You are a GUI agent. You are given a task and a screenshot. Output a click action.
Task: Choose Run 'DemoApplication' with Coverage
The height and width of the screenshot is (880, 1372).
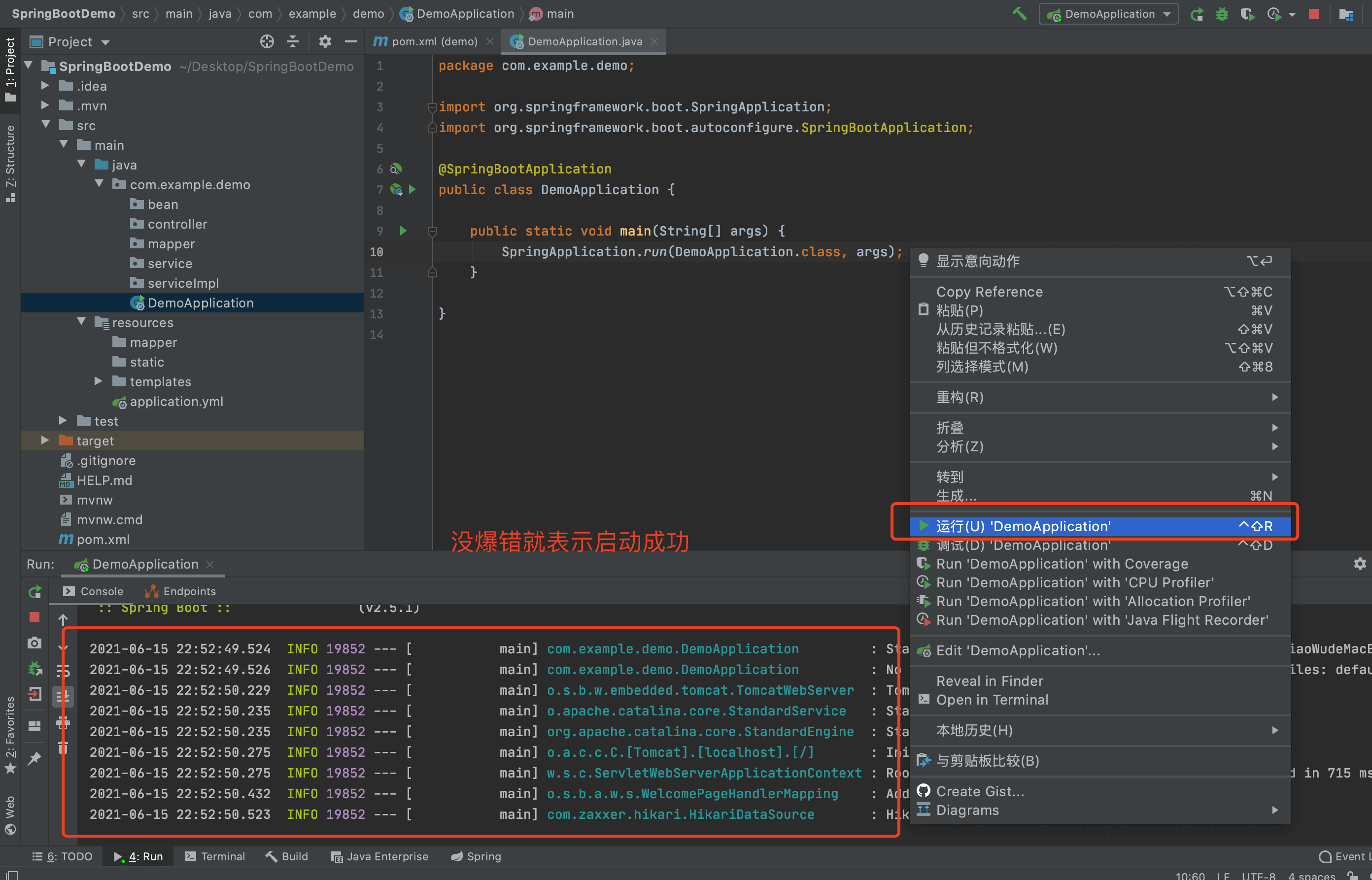(x=1100, y=564)
